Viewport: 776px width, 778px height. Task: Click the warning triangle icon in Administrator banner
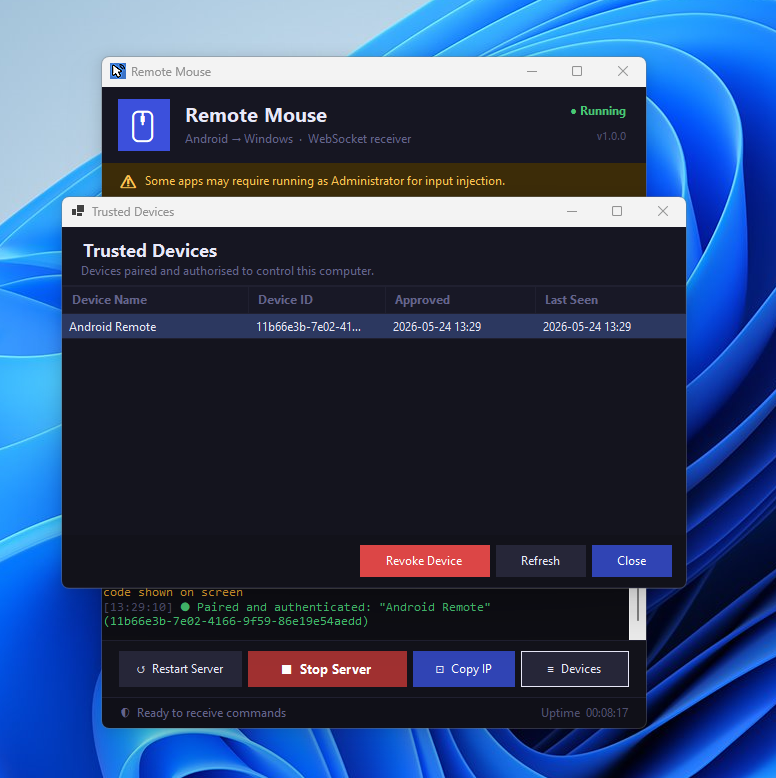coord(128,182)
